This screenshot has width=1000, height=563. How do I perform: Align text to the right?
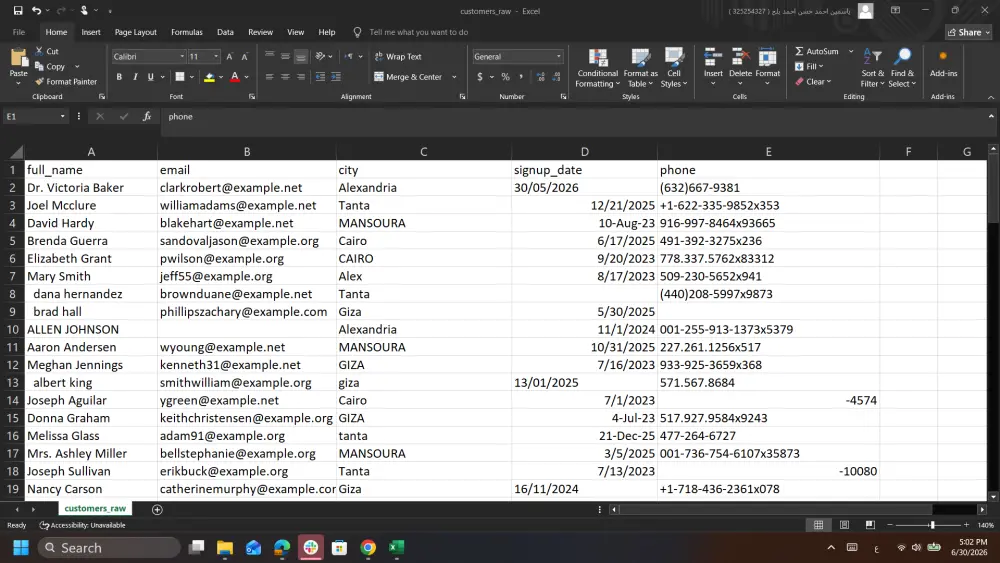[301, 77]
